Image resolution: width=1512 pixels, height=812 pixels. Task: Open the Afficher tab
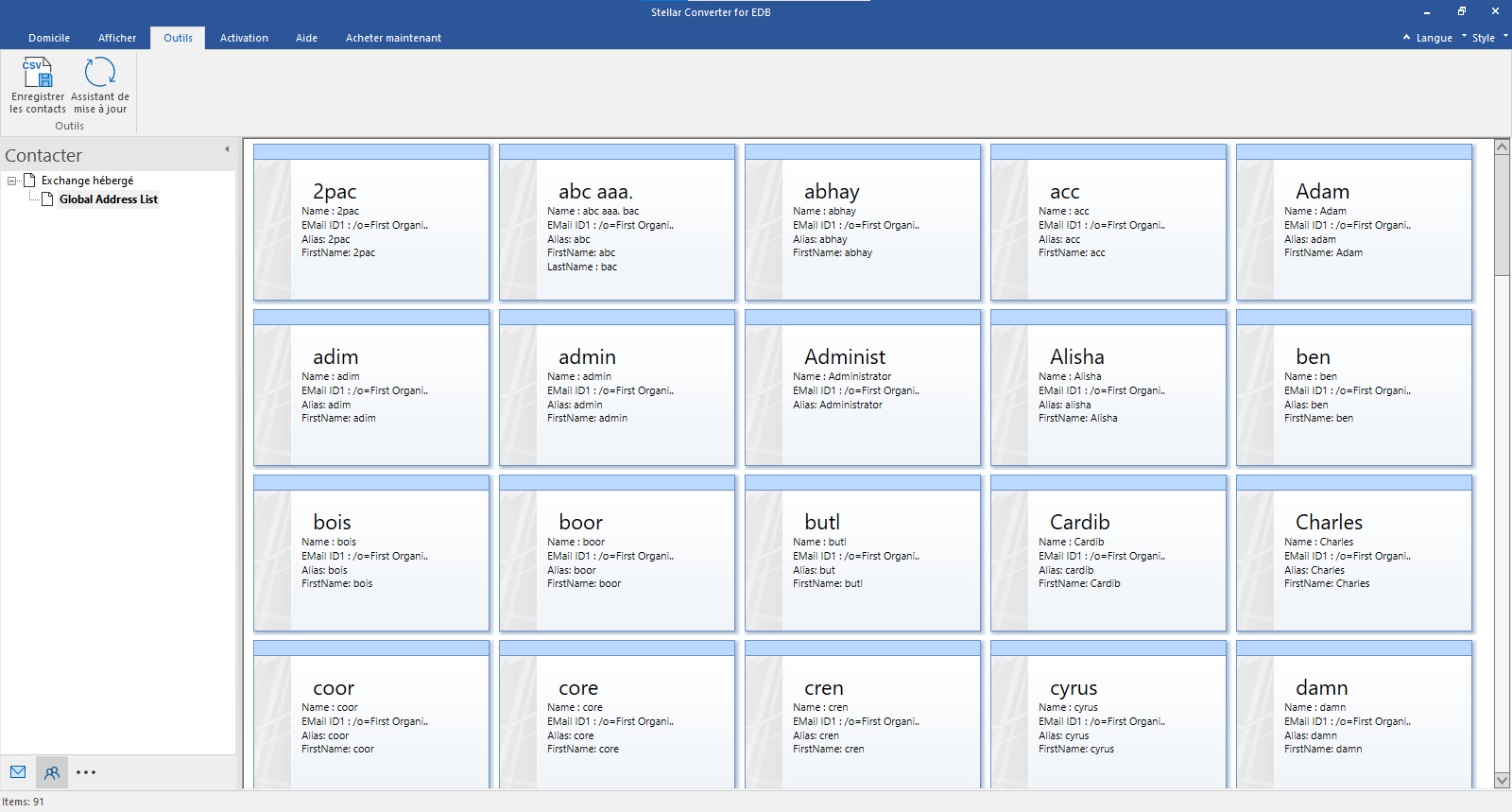coord(117,38)
